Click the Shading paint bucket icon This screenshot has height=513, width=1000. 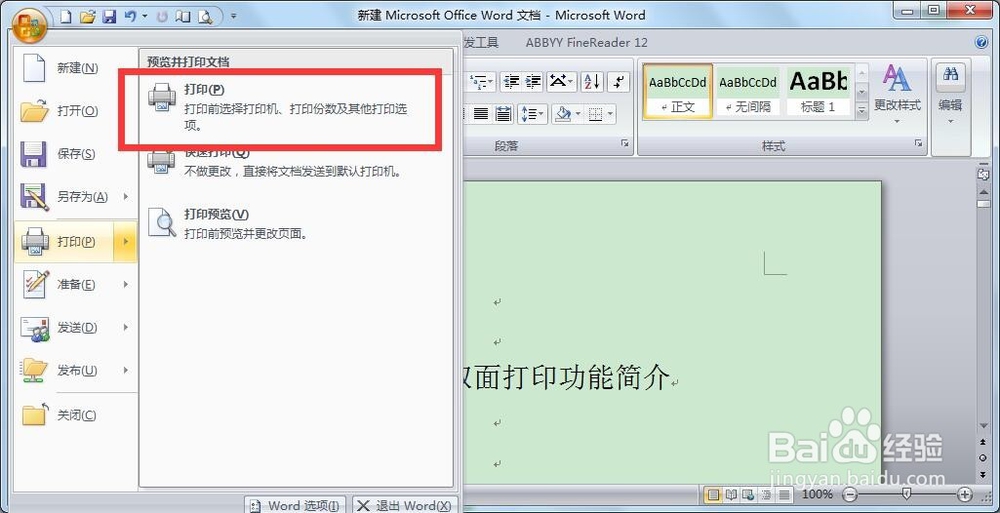tap(563, 114)
